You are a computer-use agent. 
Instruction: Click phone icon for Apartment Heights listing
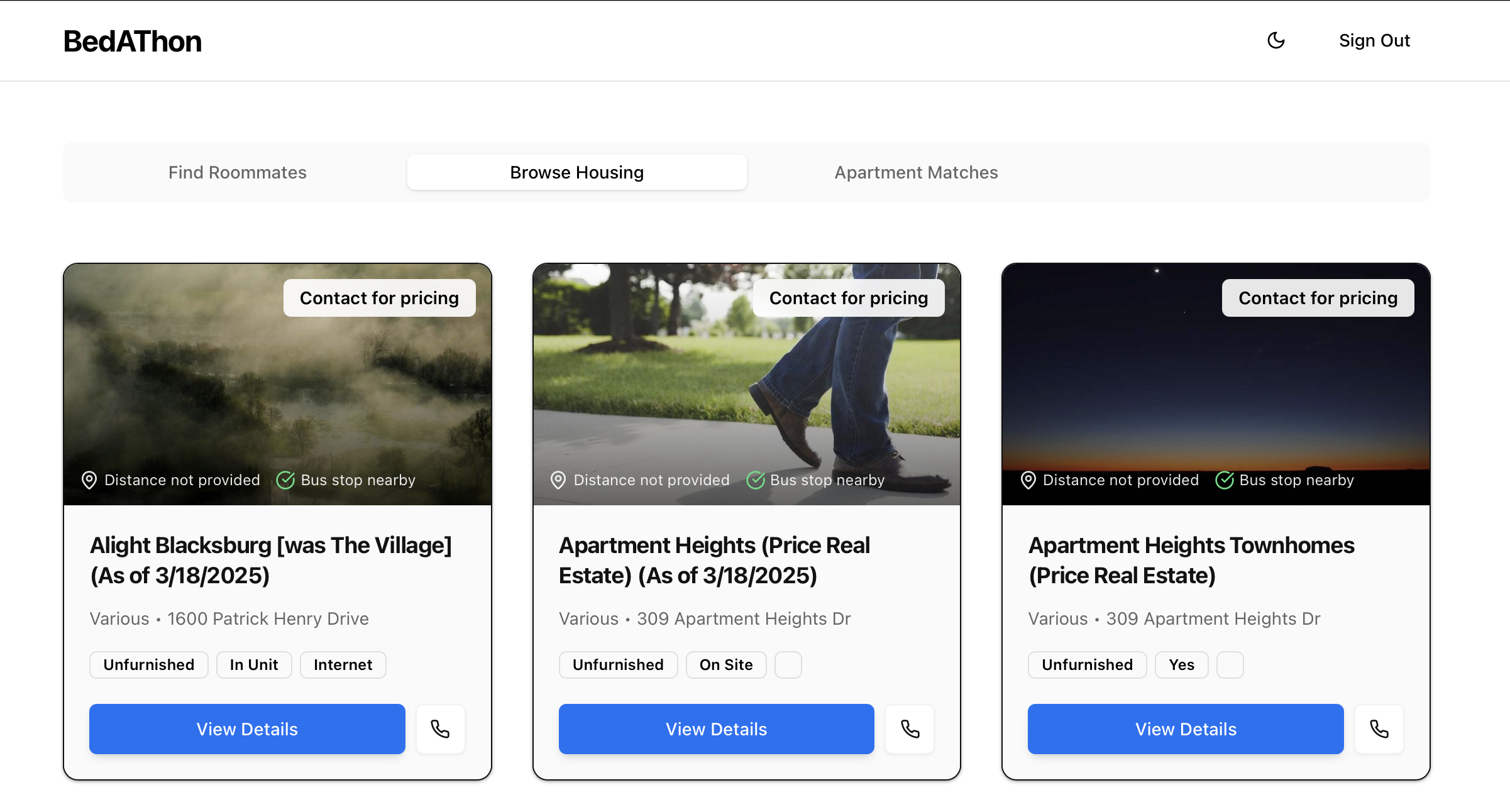tap(910, 729)
